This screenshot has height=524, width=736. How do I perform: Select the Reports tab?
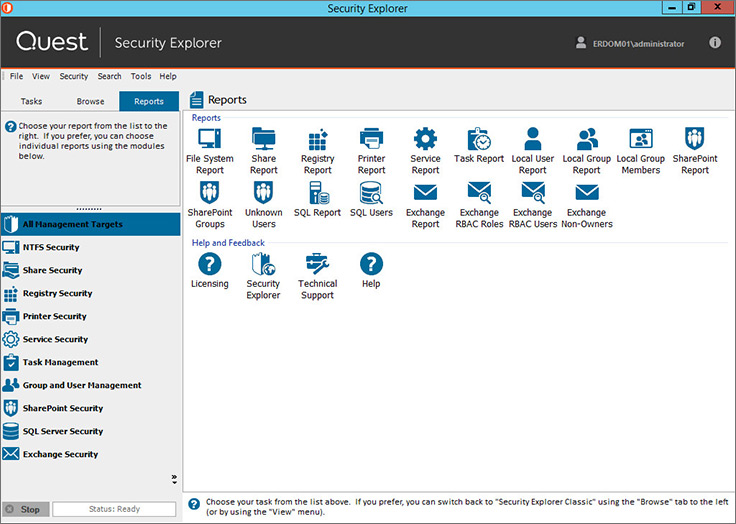pos(149,101)
